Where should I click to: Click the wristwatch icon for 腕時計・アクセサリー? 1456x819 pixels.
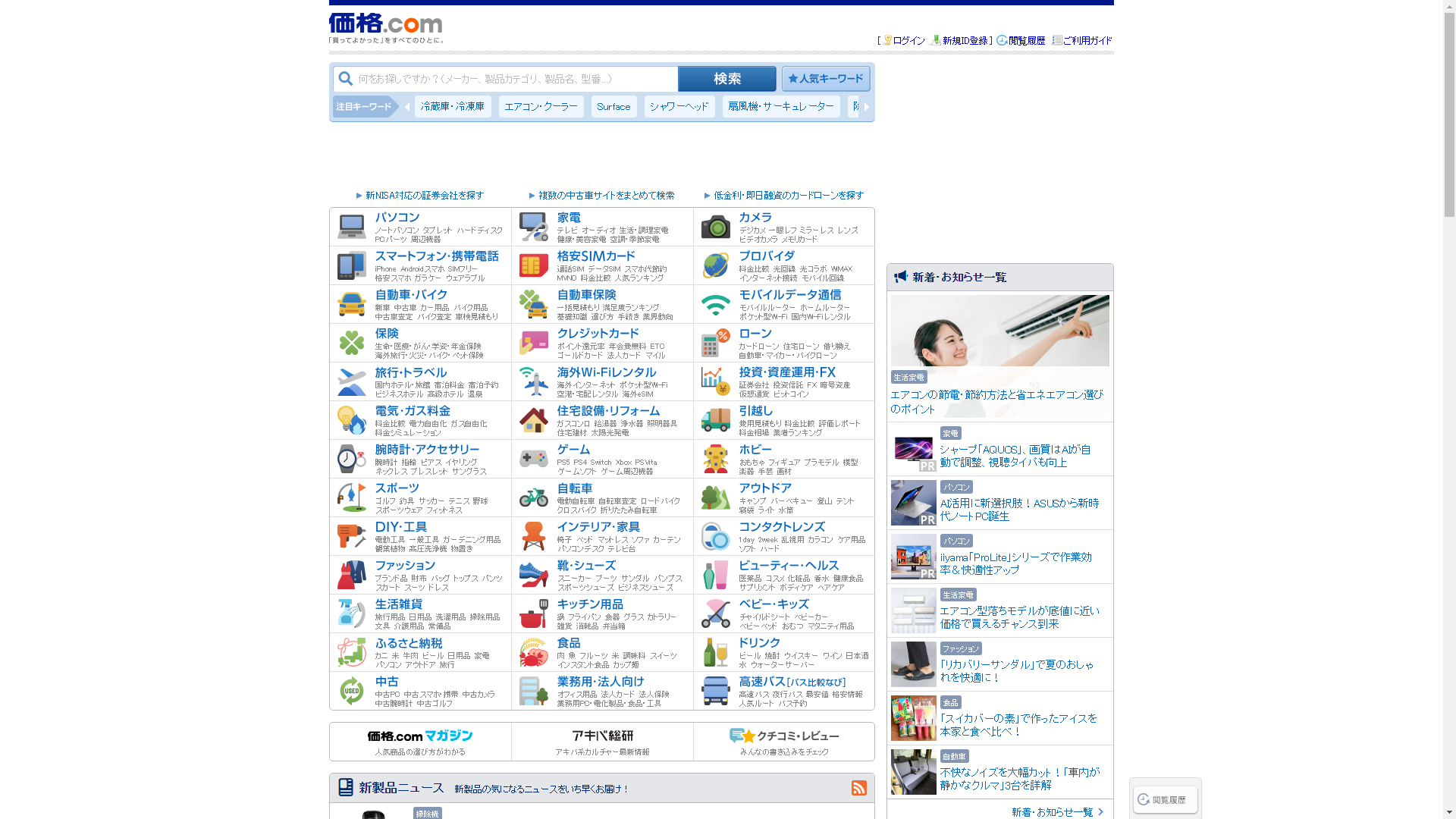[351, 459]
